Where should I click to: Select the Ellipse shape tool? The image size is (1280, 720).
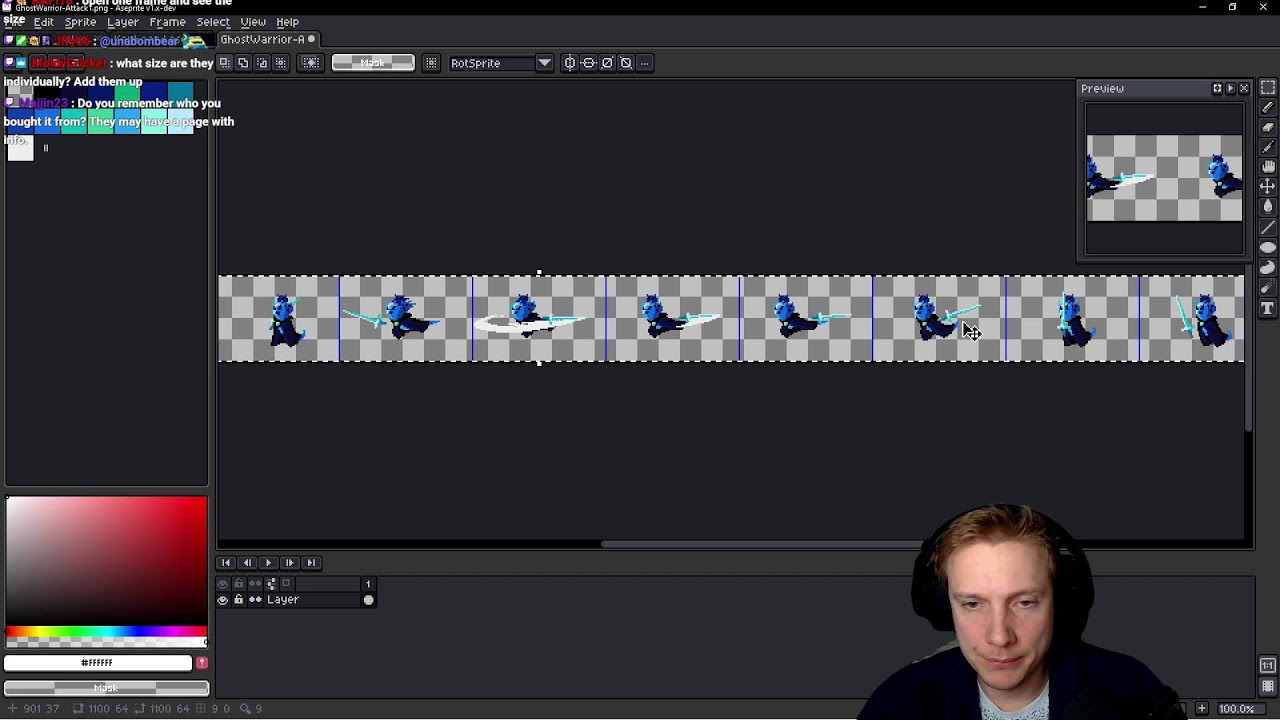point(1268,248)
